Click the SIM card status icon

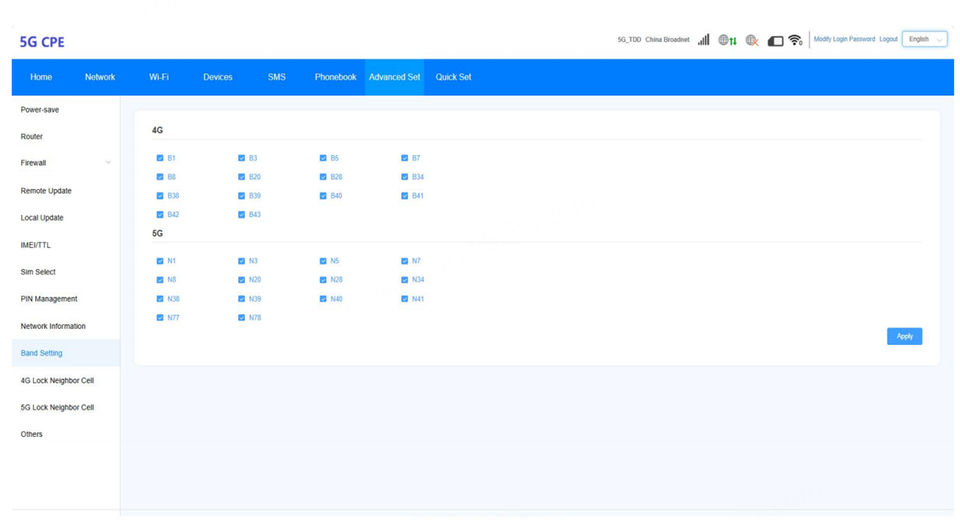[775, 40]
